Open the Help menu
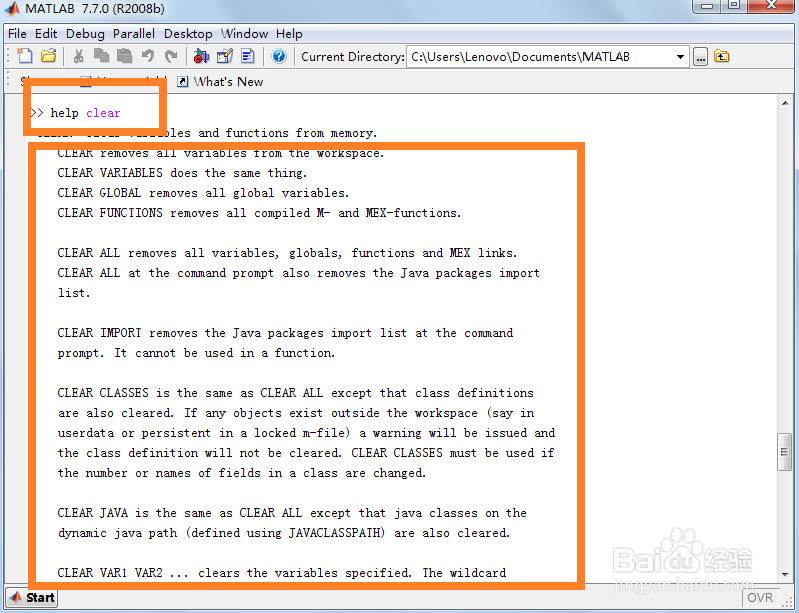799x613 pixels. pyautogui.click(x=289, y=34)
